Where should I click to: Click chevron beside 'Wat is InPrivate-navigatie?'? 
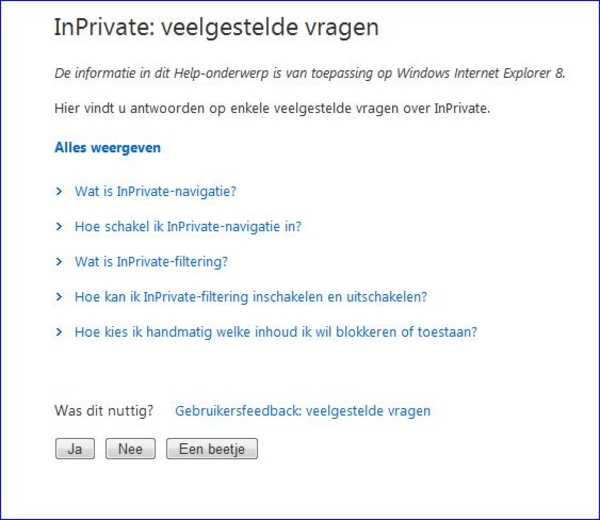pos(60,191)
